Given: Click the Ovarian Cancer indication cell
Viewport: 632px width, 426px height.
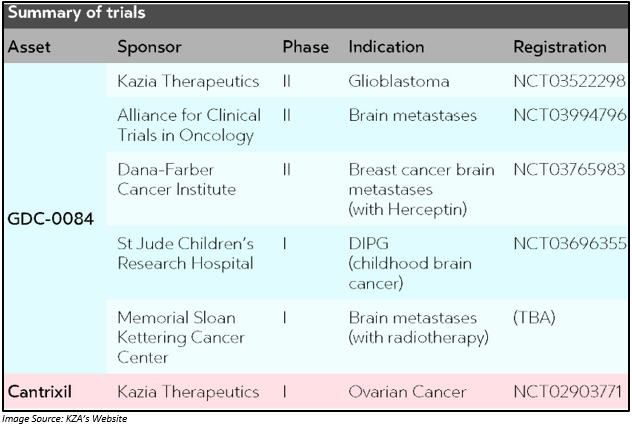Looking at the screenshot, I should click(x=407, y=391).
